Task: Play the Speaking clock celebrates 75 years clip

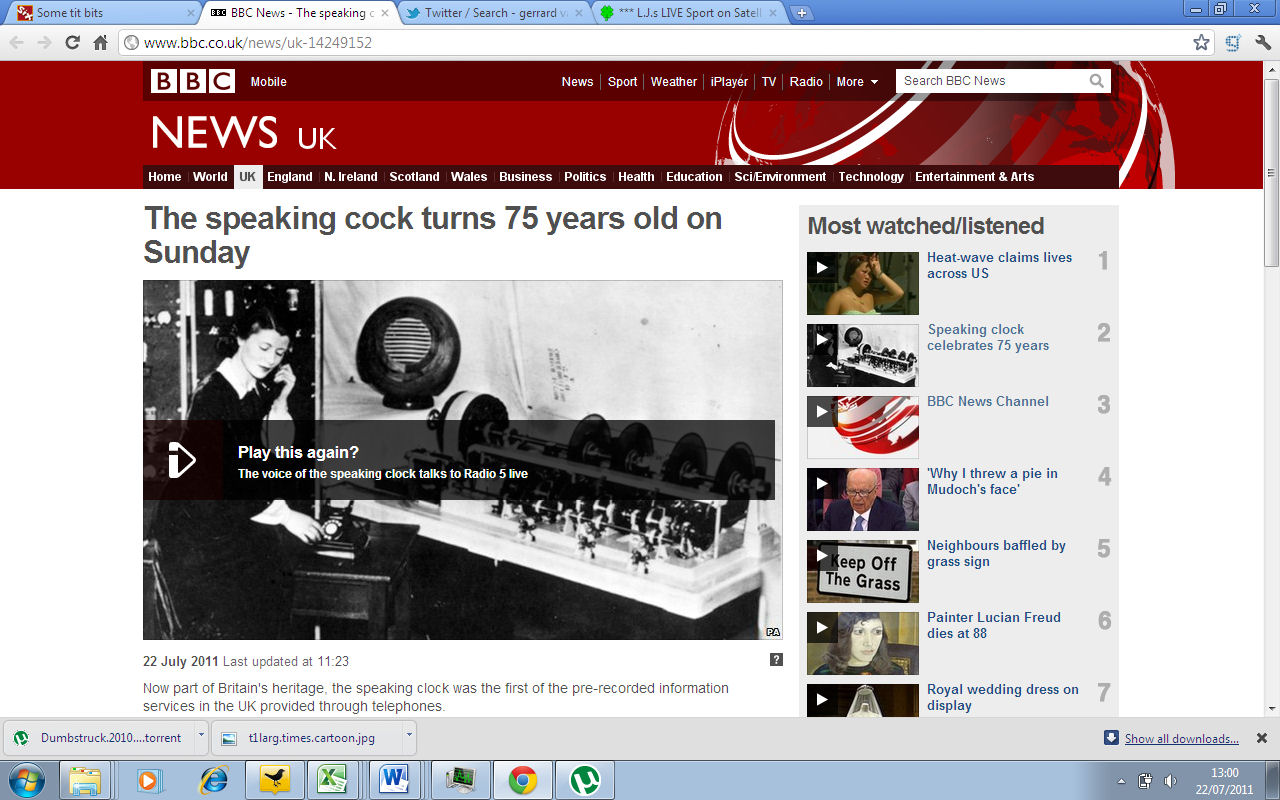Action: 862,355
